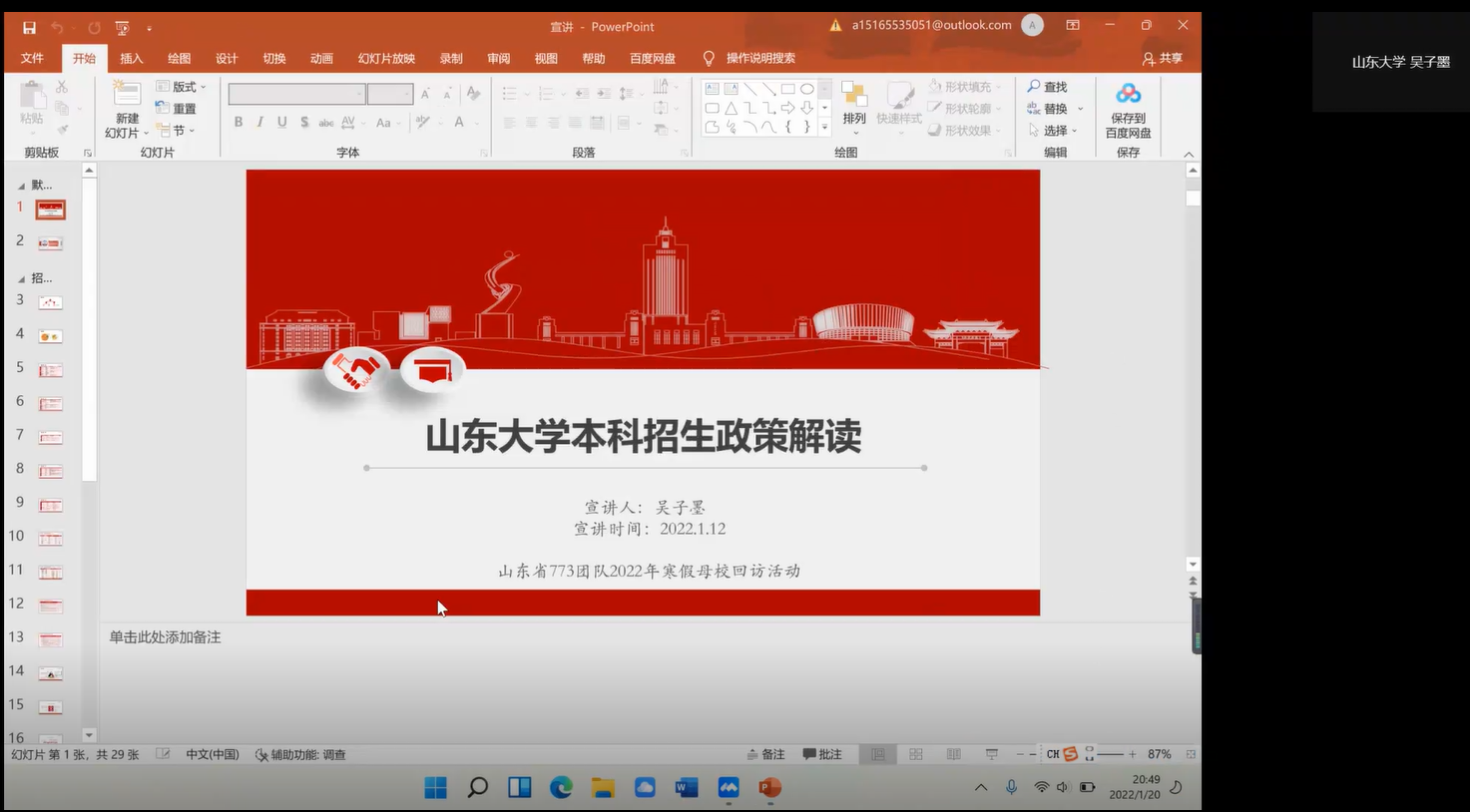Toggle Strikethrough (abc) formatting

point(326,123)
